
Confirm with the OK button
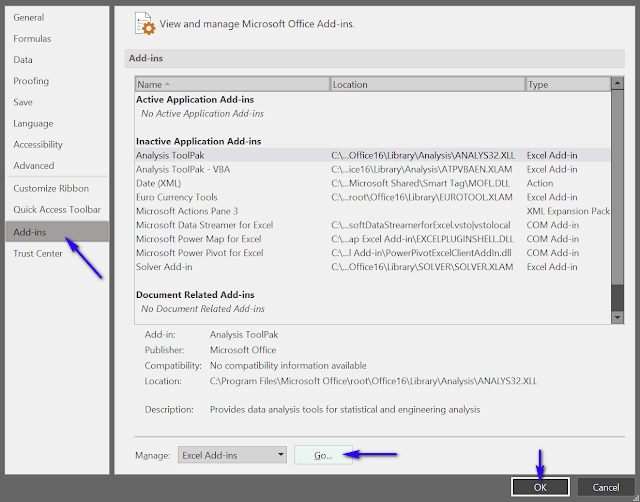click(x=540, y=487)
